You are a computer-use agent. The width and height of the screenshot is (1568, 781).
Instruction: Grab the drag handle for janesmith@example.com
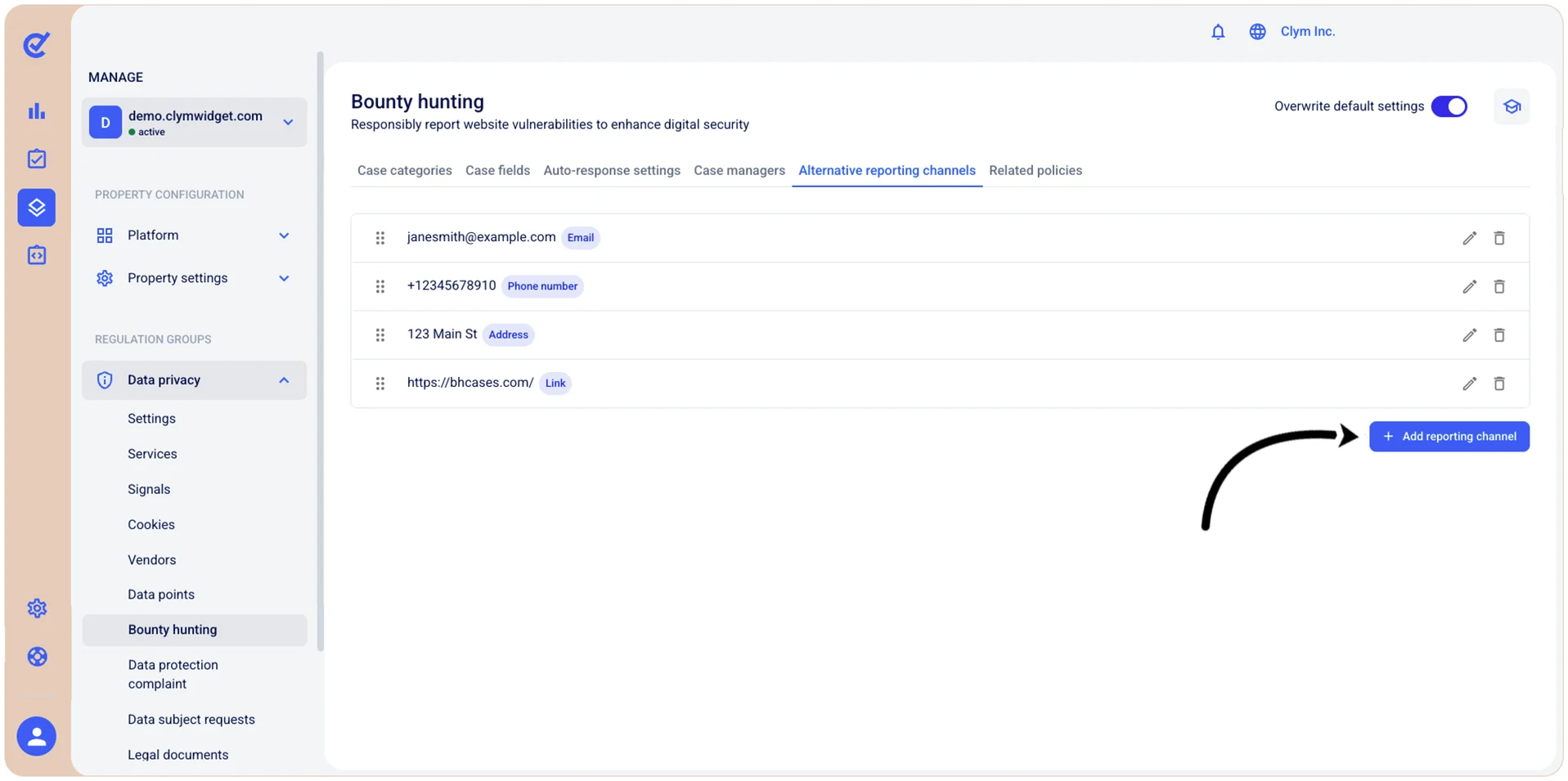point(380,238)
